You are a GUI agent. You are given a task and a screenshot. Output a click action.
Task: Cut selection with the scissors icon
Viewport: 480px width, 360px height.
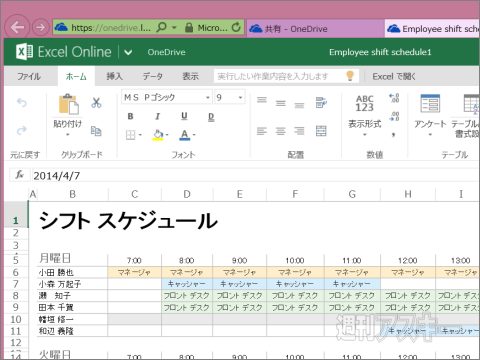[x=96, y=103]
